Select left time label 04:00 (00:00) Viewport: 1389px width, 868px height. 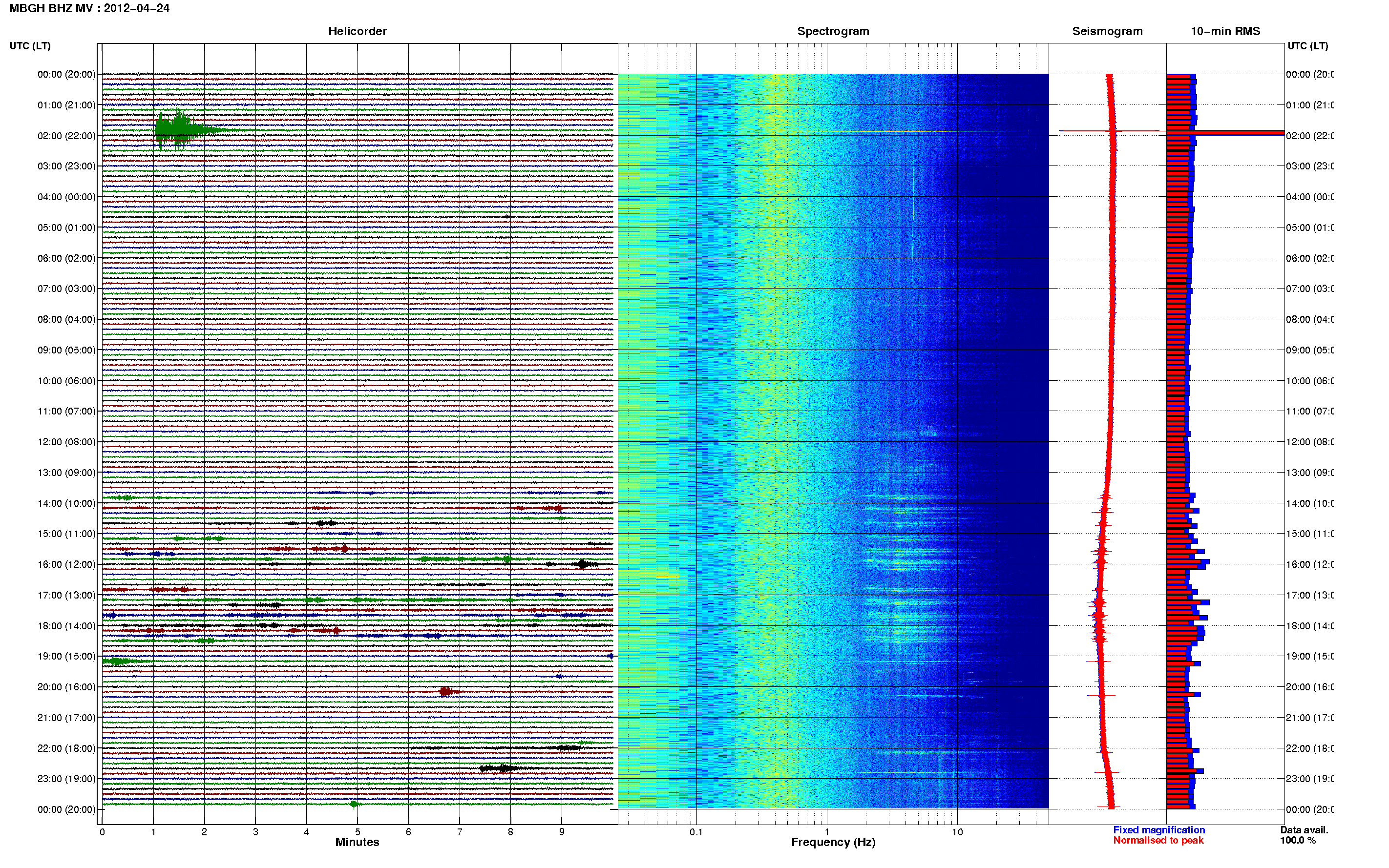(66, 197)
